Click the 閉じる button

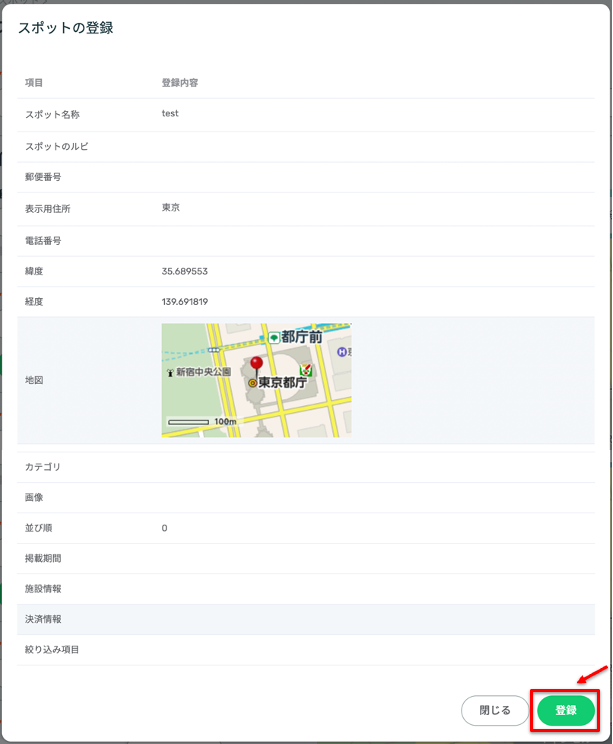(x=495, y=710)
